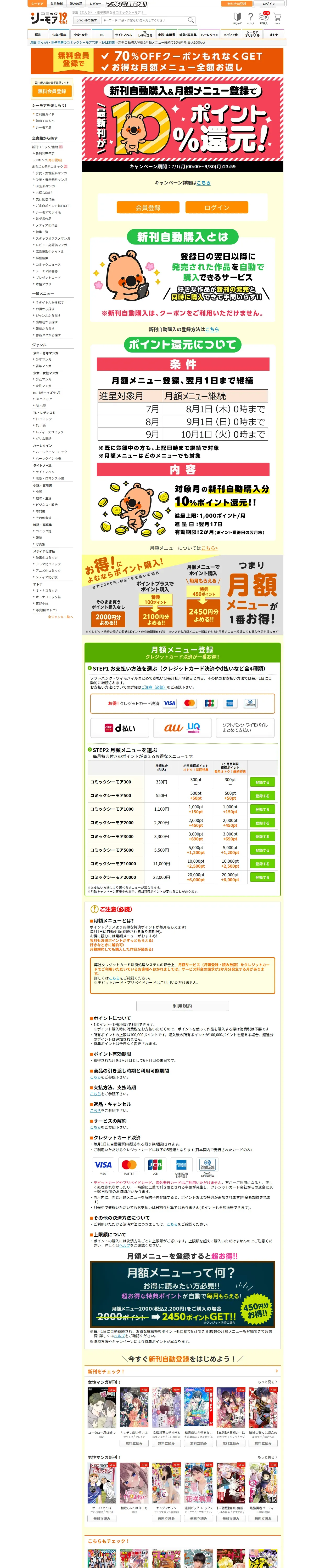Screen dimensions: 314x1568
Task: Register コミックシーモア3000 plan
Action: (262, 836)
